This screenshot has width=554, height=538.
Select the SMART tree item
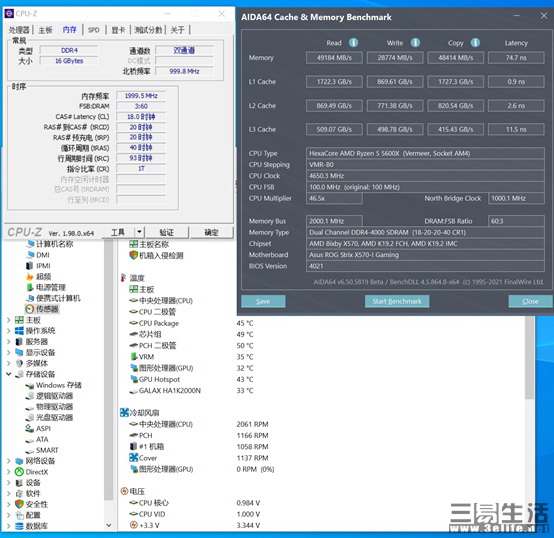47,450
